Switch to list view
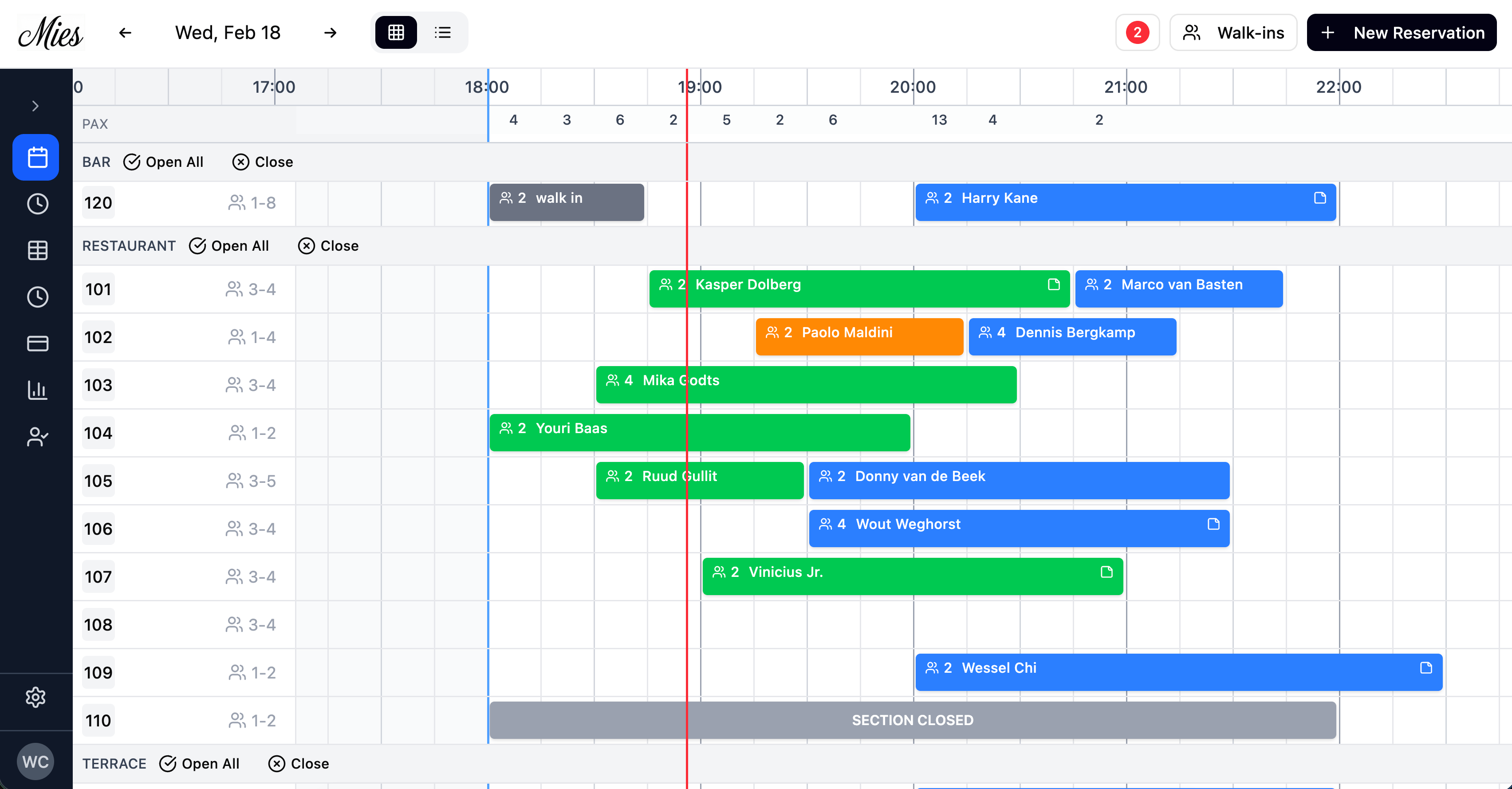 pyautogui.click(x=443, y=32)
